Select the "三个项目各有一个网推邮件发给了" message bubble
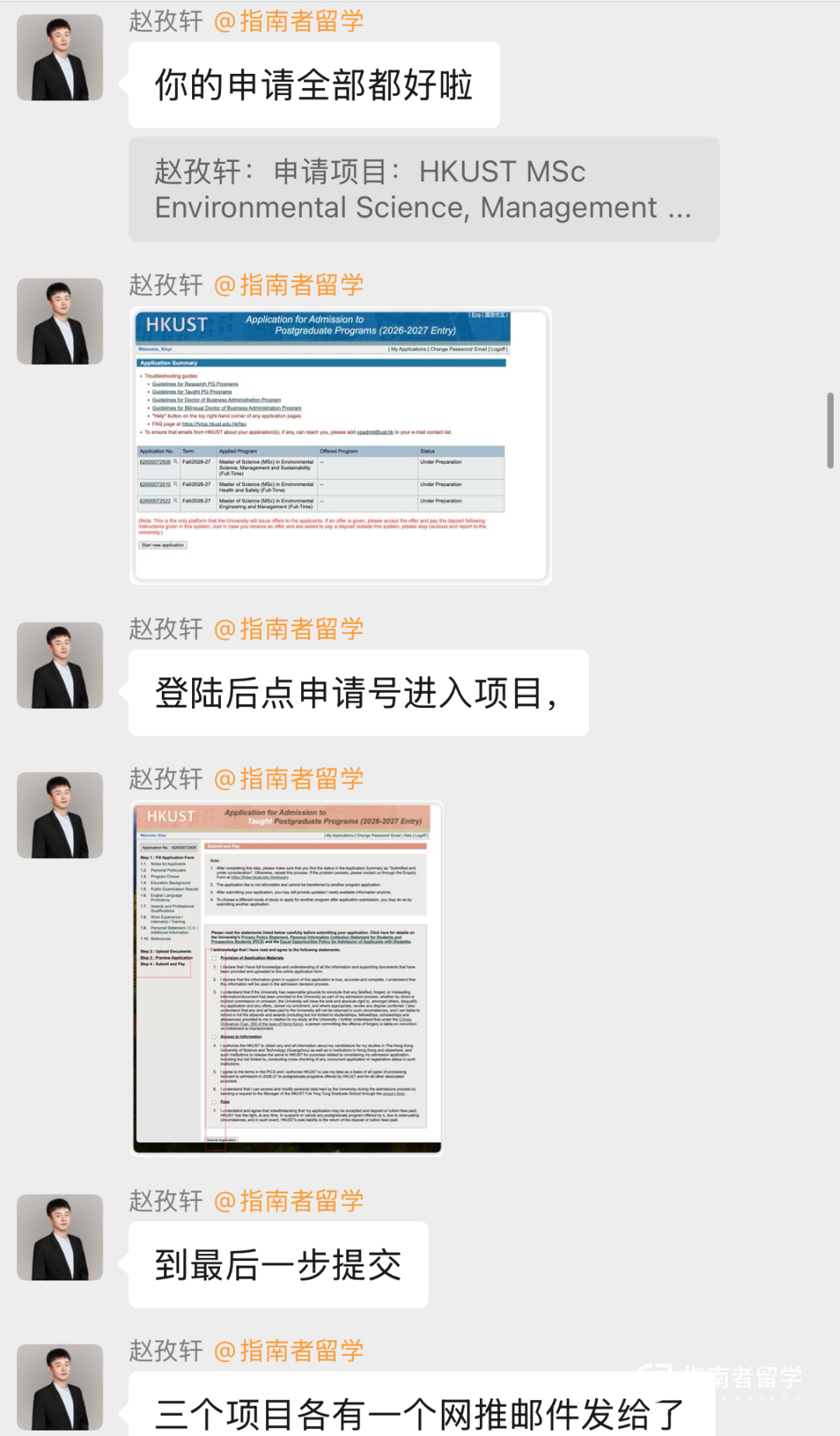 420,1410
